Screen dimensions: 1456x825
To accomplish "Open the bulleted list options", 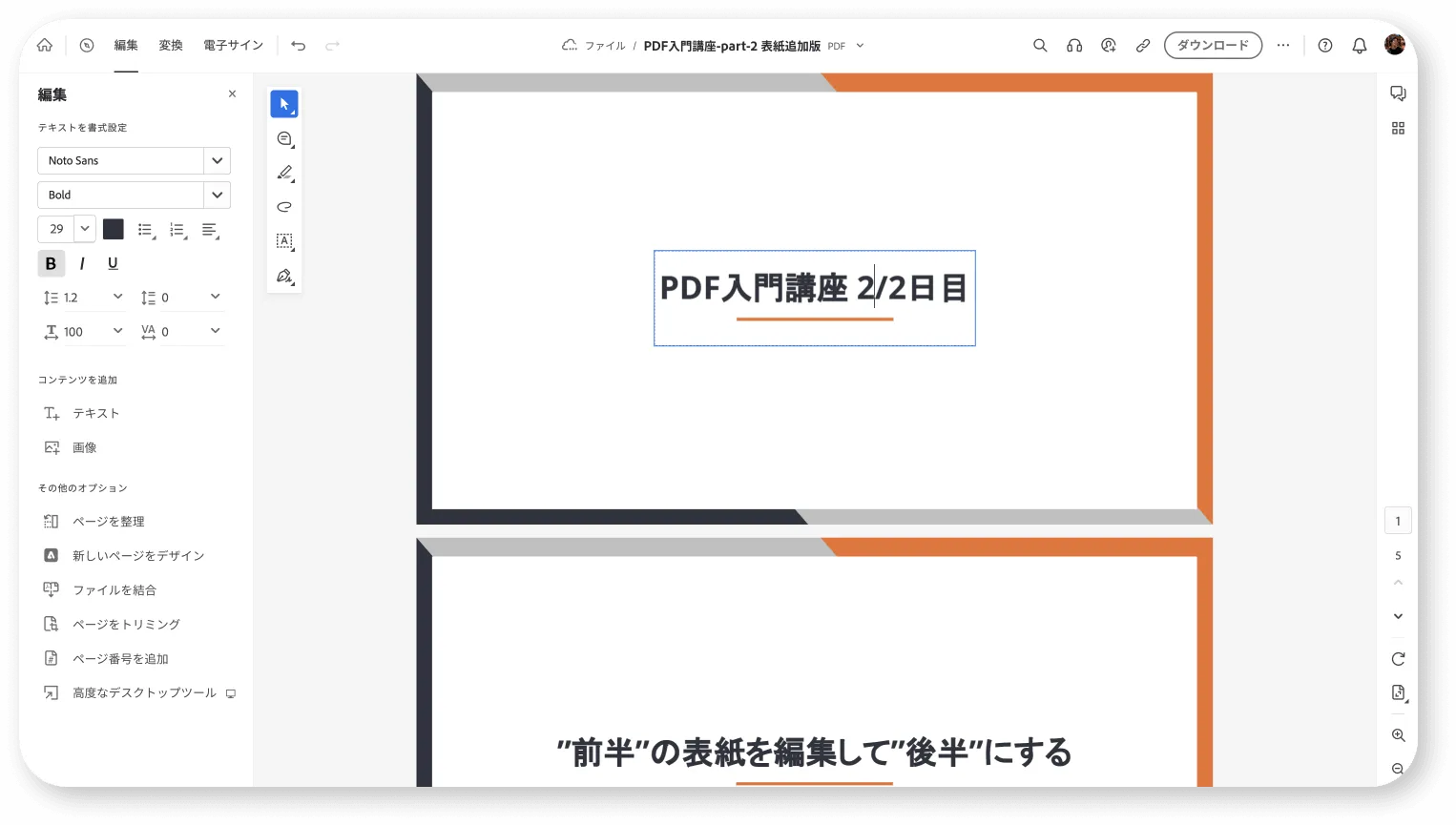I will 146,230.
